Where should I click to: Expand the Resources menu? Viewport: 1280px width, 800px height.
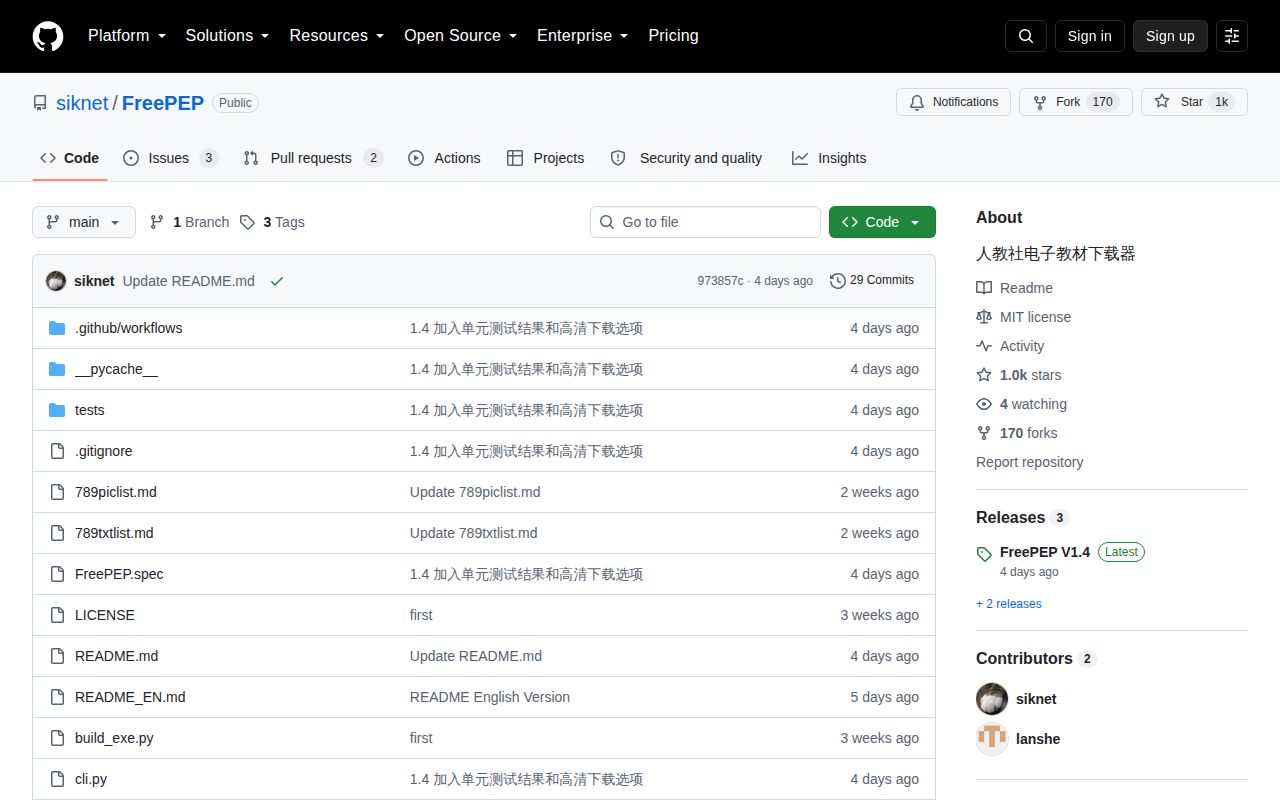click(337, 35)
